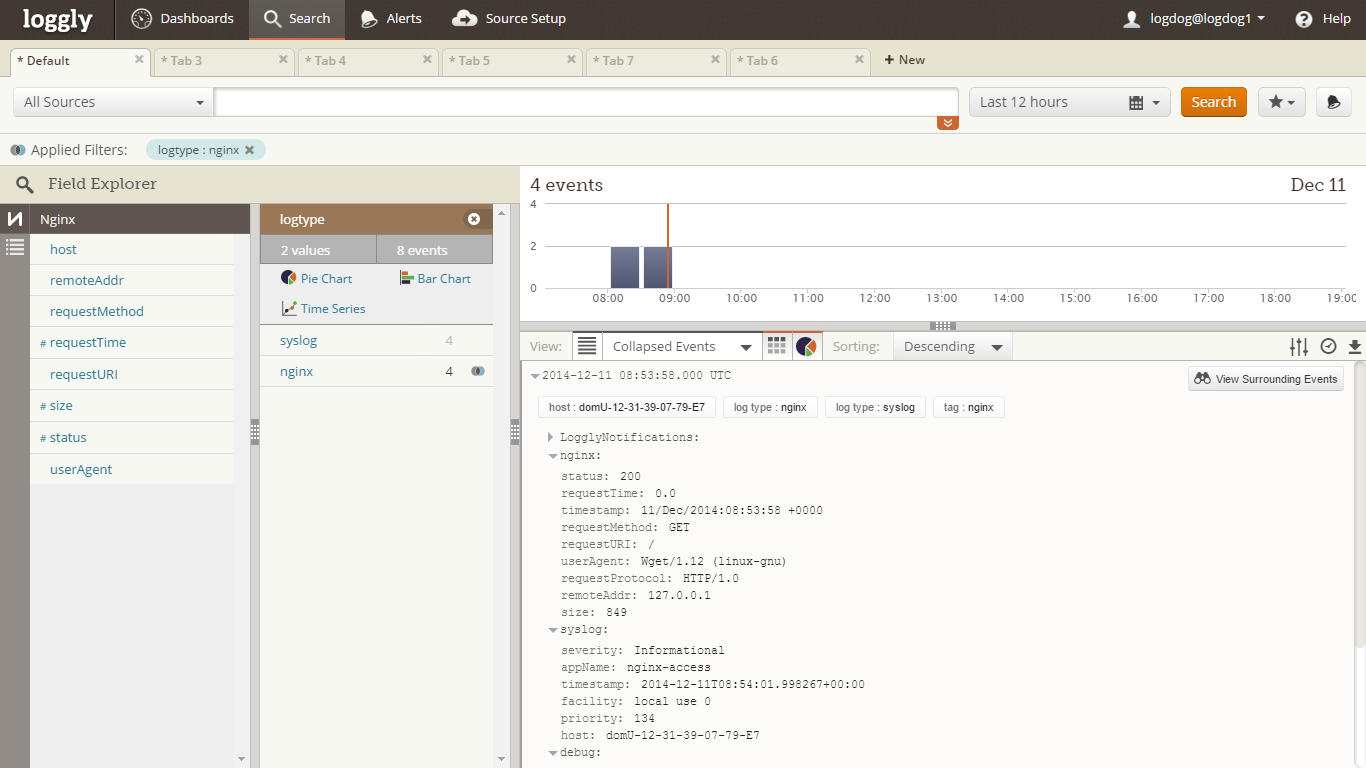Close Tab 3

tap(283, 59)
